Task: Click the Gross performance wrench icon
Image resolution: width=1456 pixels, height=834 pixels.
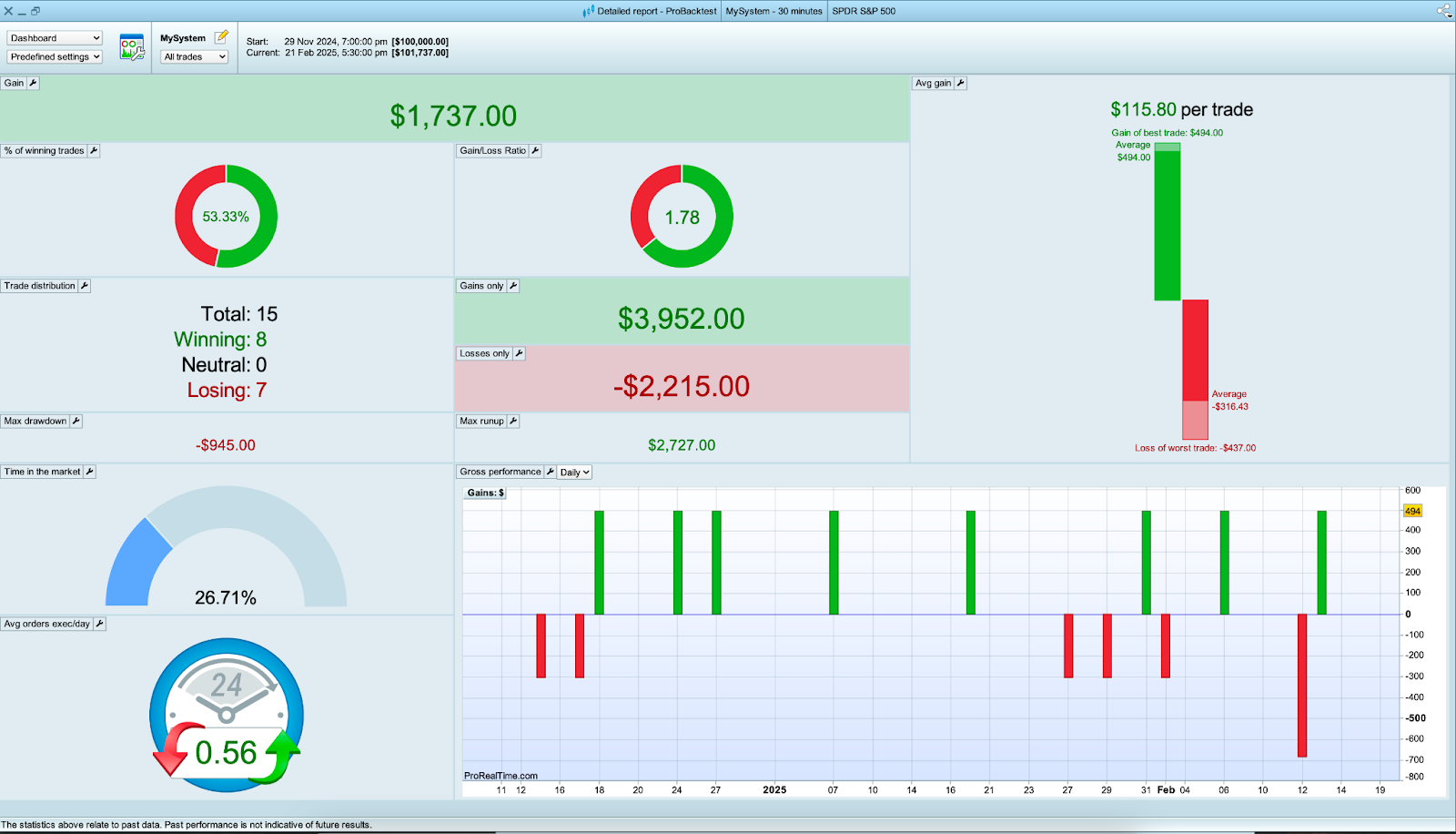Action: [x=550, y=472]
